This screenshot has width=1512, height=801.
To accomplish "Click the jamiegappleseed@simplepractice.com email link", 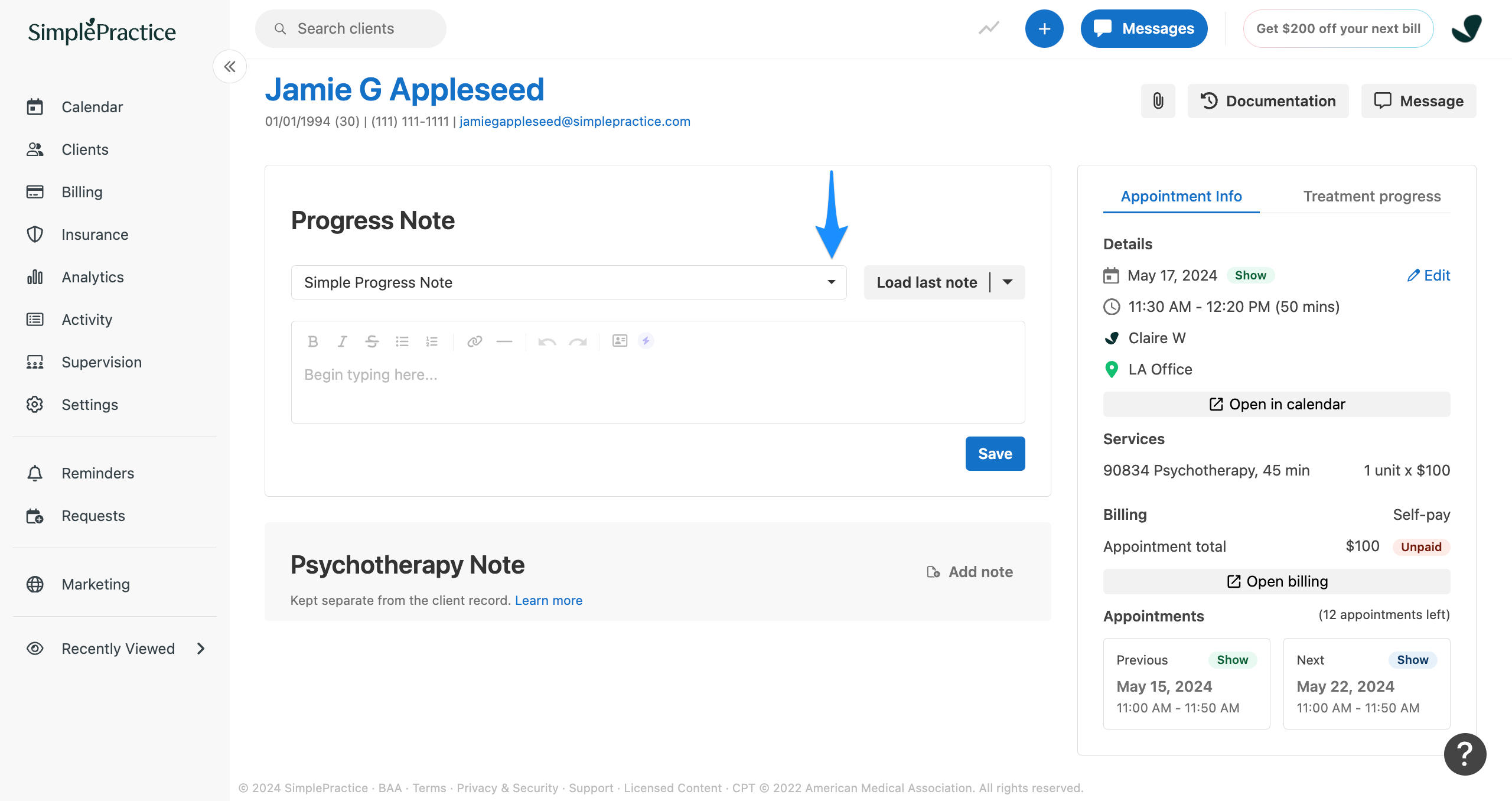I will tap(575, 121).
